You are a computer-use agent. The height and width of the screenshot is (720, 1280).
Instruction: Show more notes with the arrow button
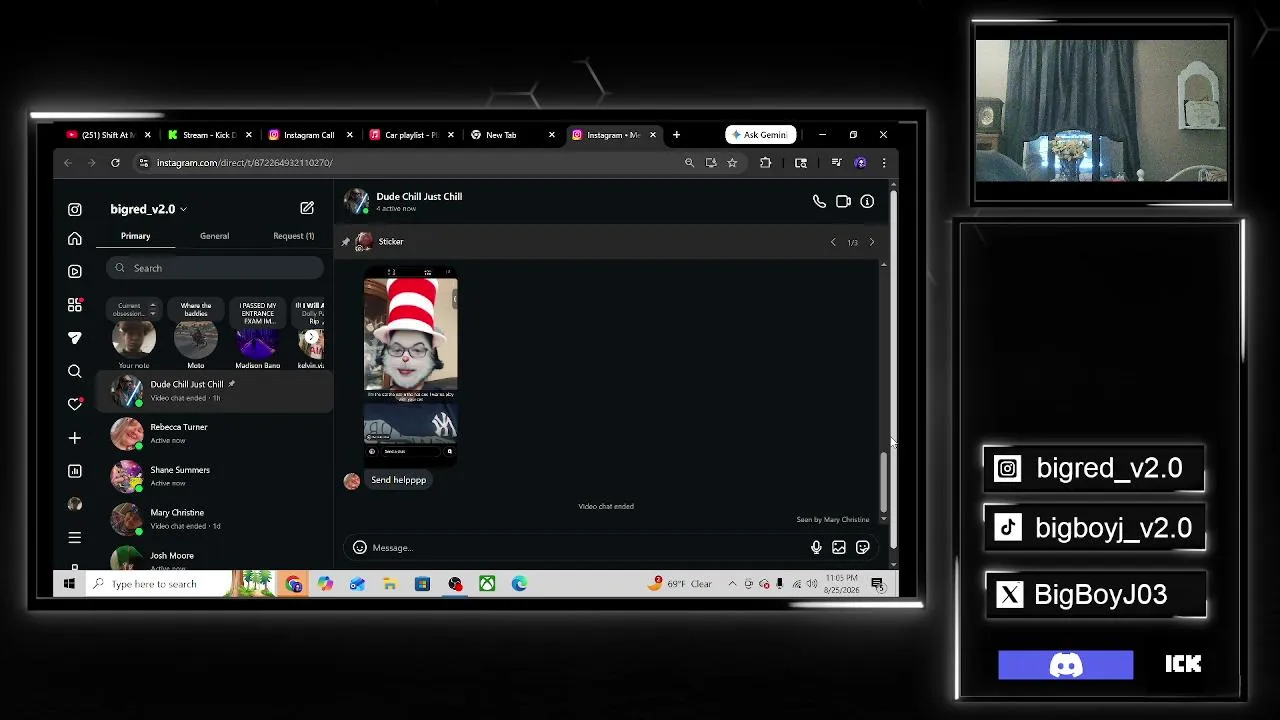coord(313,338)
